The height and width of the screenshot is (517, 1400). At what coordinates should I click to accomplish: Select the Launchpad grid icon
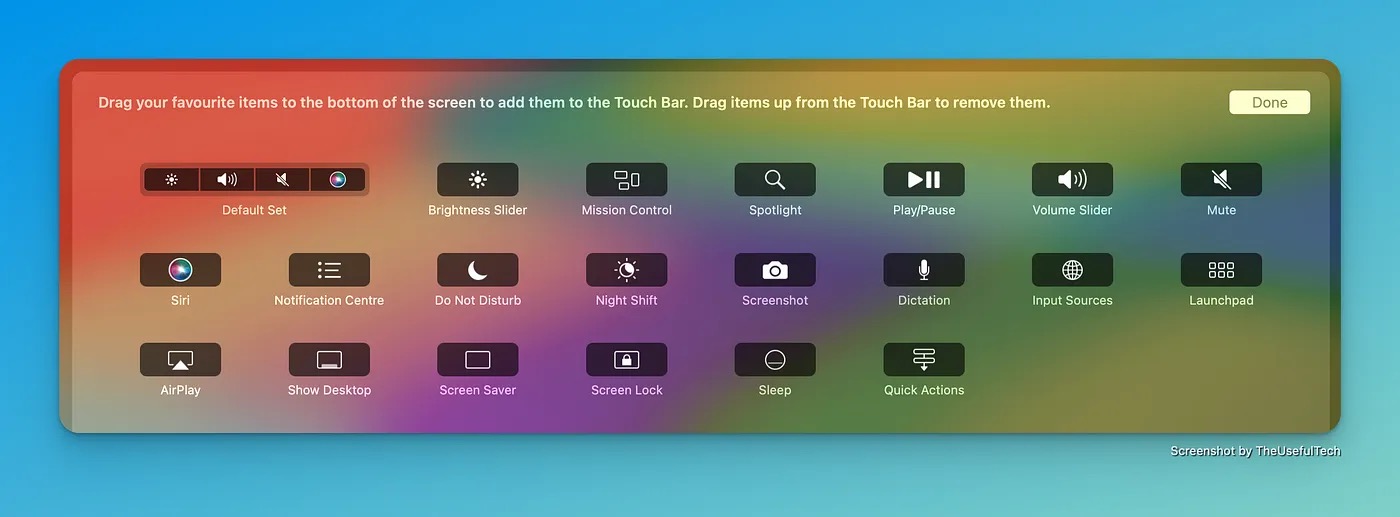coord(1221,270)
